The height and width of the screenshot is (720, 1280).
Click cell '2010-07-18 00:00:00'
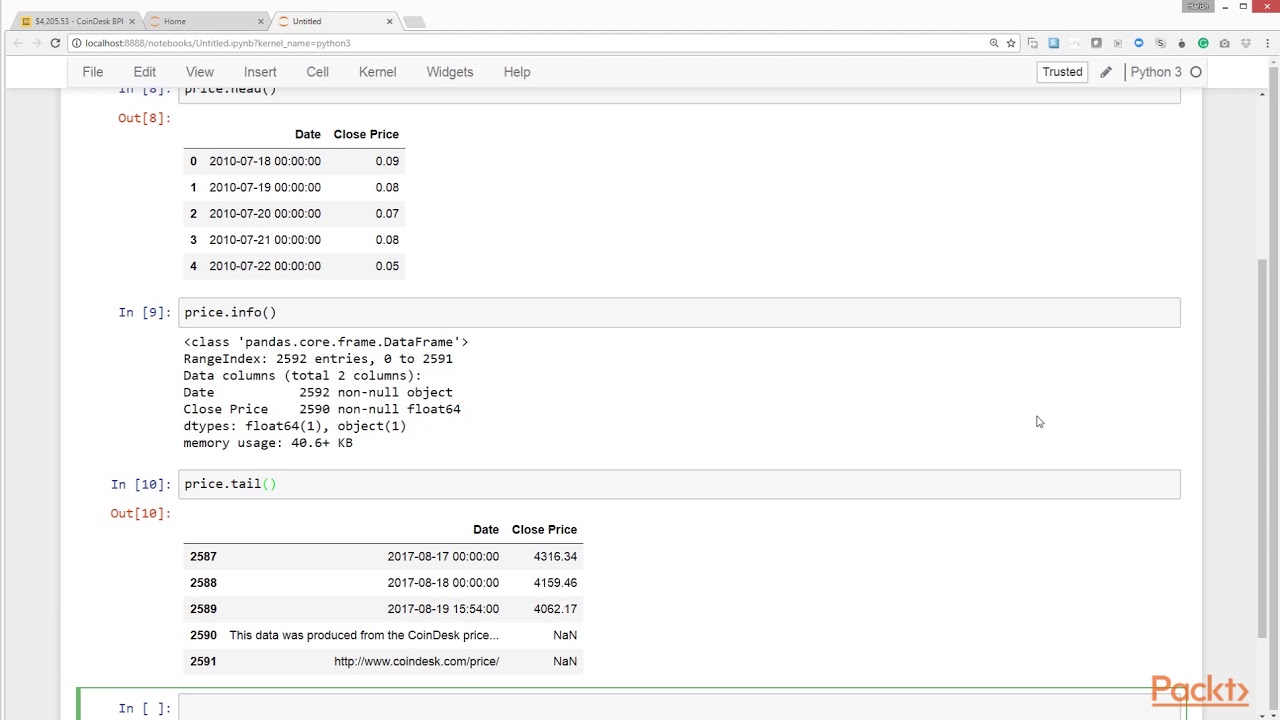pos(265,161)
